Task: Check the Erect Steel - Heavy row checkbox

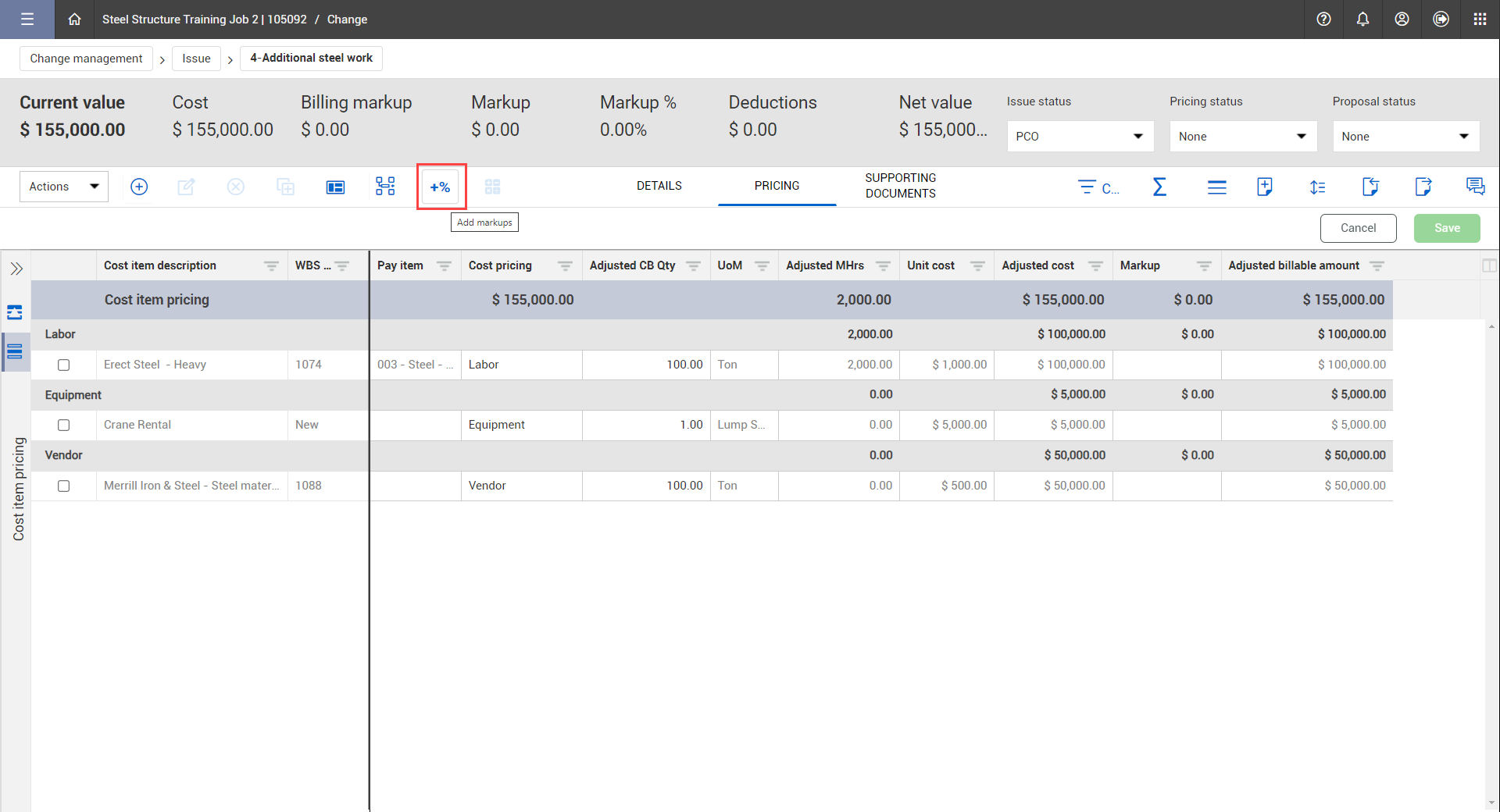Action: [x=64, y=365]
